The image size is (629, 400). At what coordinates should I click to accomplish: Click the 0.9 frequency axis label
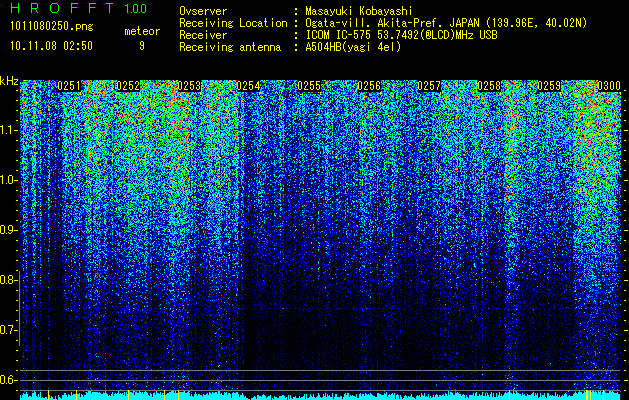9,230
